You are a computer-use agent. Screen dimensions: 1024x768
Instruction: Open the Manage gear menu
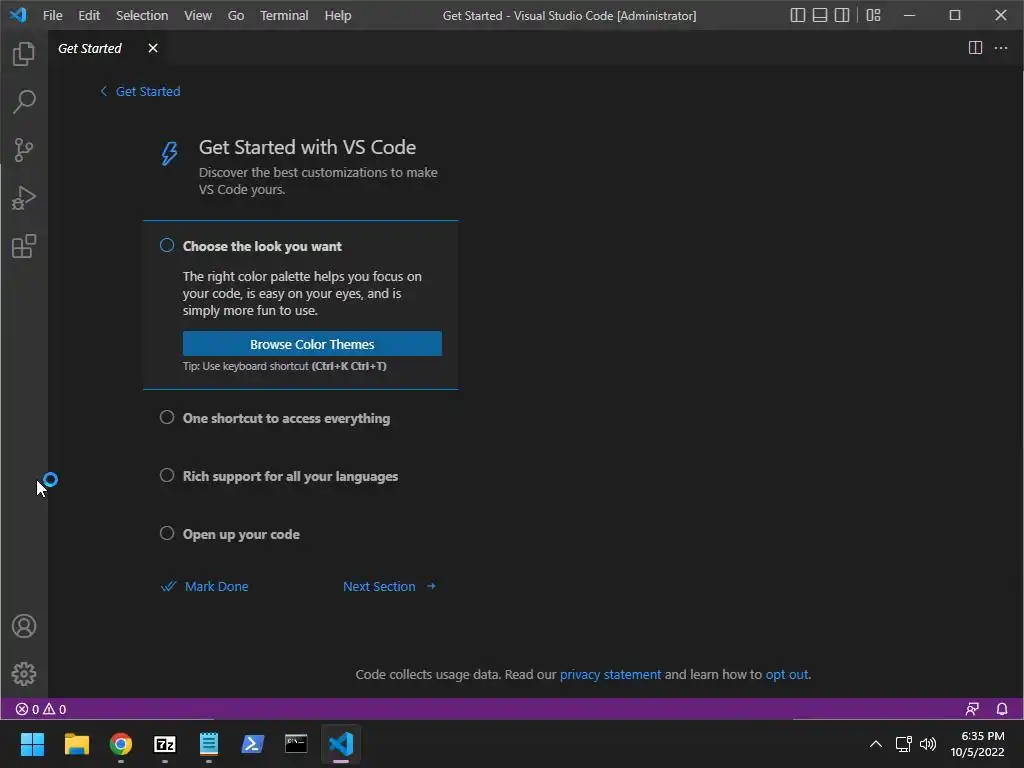pyautogui.click(x=24, y=674)
